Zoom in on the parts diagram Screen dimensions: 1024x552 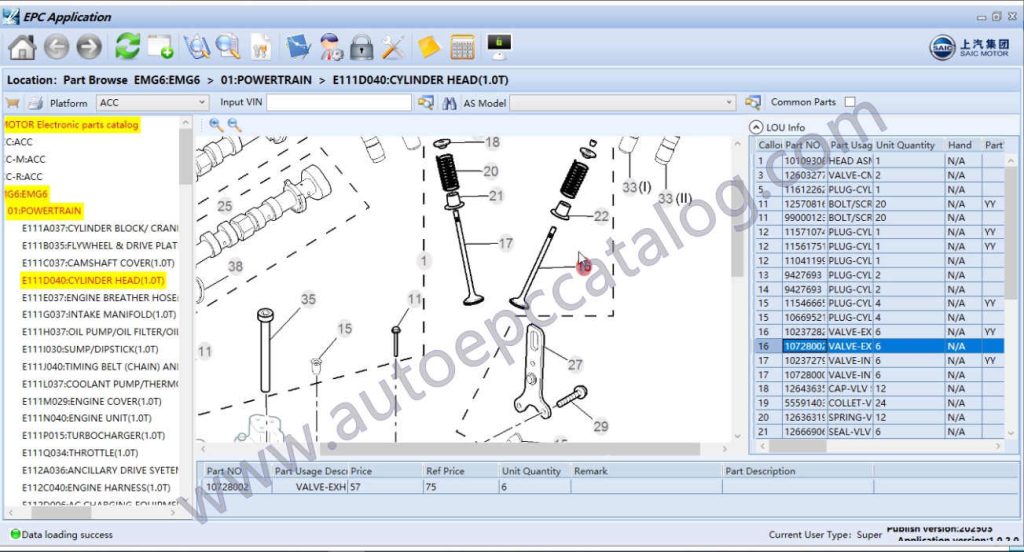click(x=216, y=125)
